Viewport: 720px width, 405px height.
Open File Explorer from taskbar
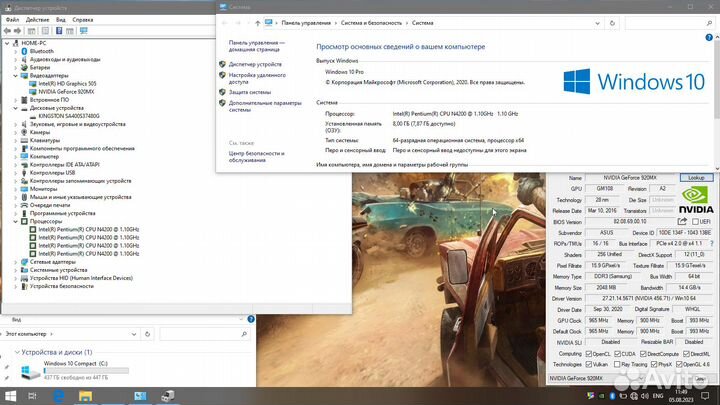(85, 396)
